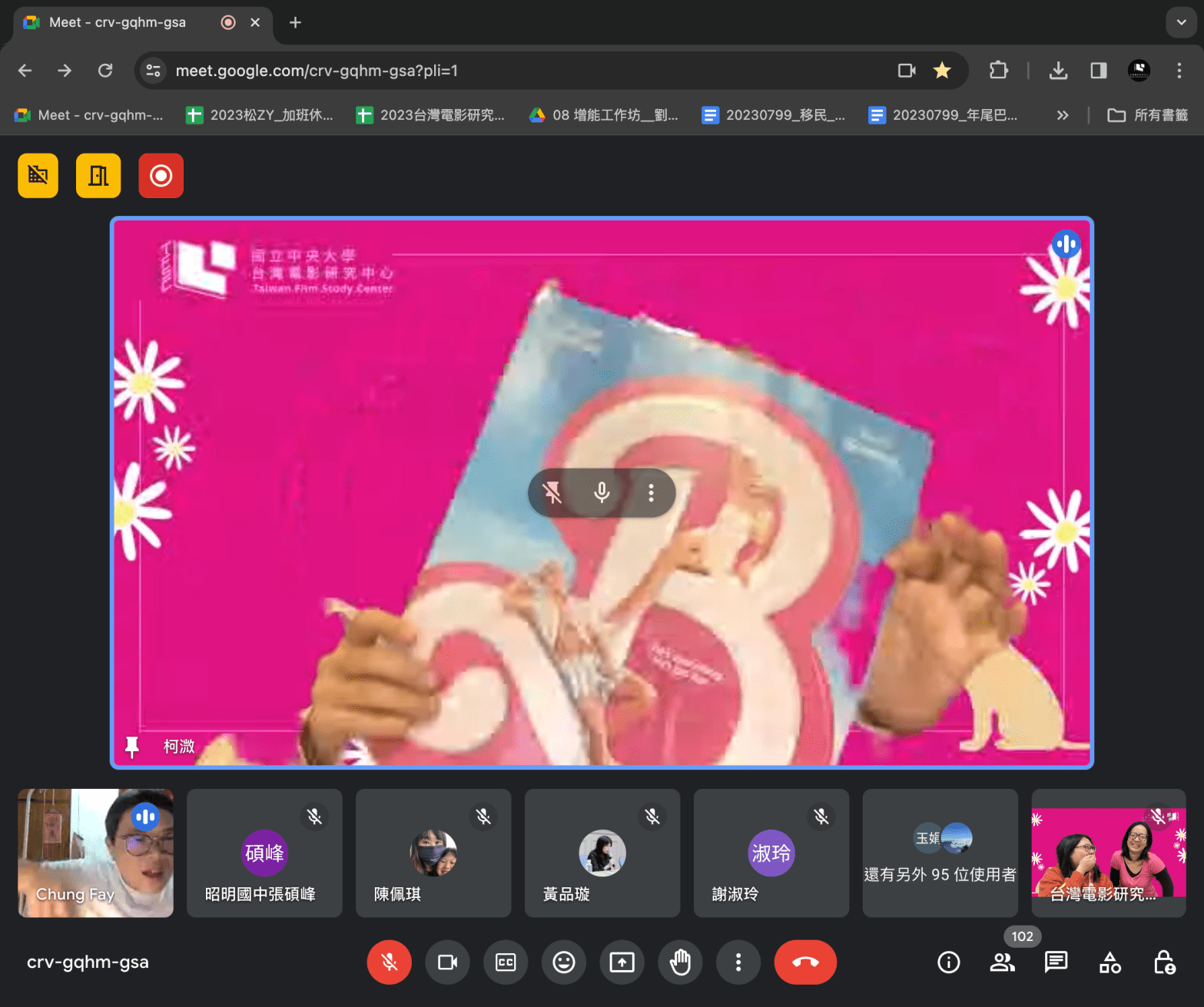
Task: Click the red record extension button
Action: click(x=161, y=176)
